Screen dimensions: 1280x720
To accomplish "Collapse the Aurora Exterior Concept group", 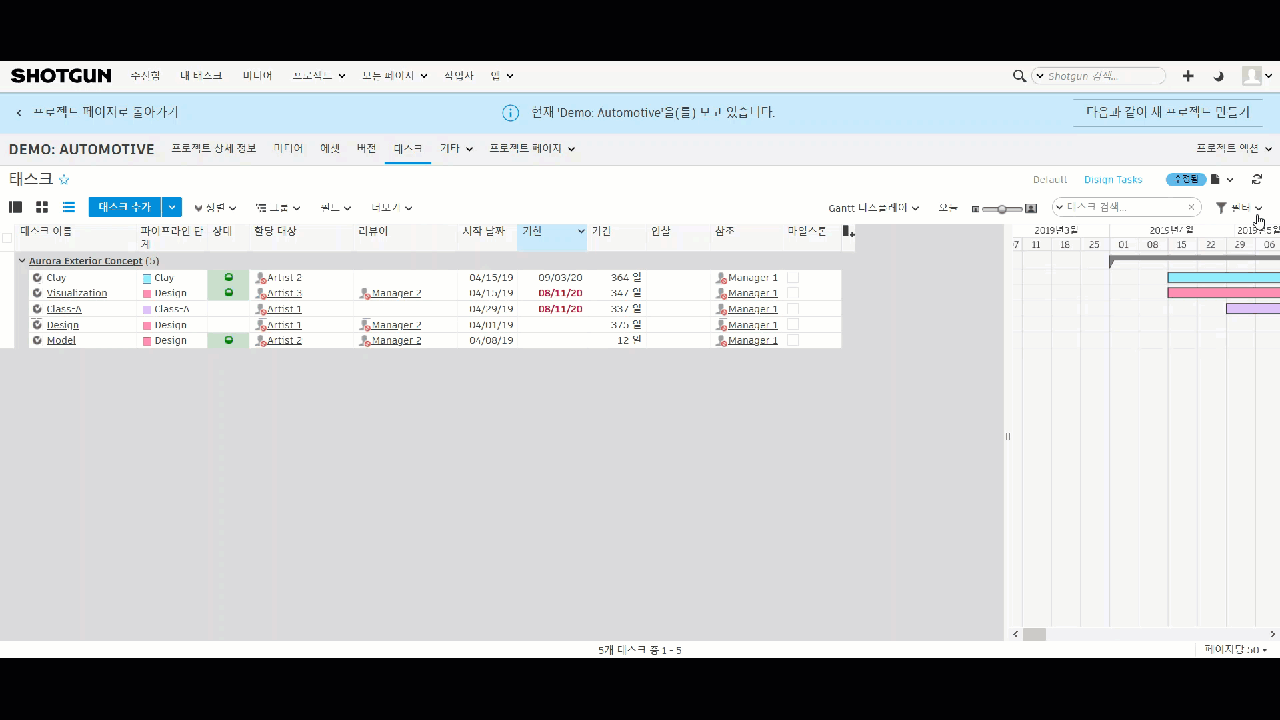I will tap(22, 261).
